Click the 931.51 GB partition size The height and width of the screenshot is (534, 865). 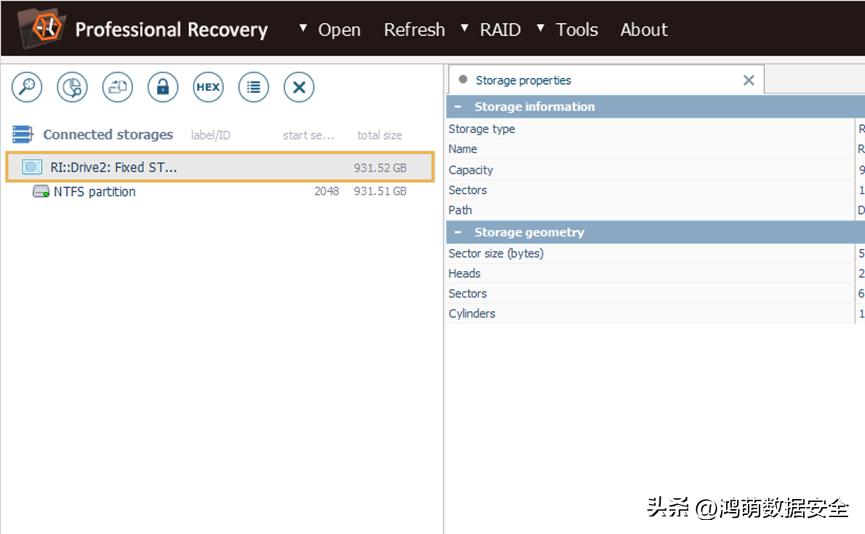380,191
